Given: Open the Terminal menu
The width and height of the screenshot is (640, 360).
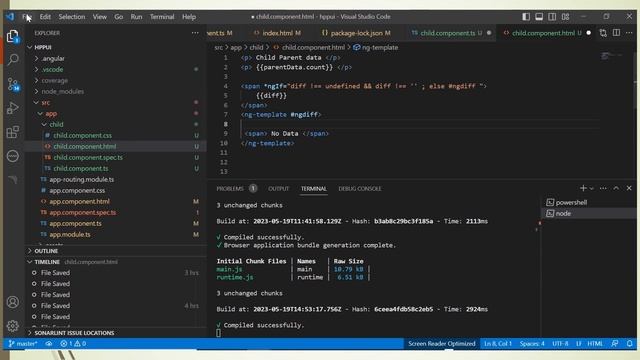Looking at the screenshot, I should (162, 17).
